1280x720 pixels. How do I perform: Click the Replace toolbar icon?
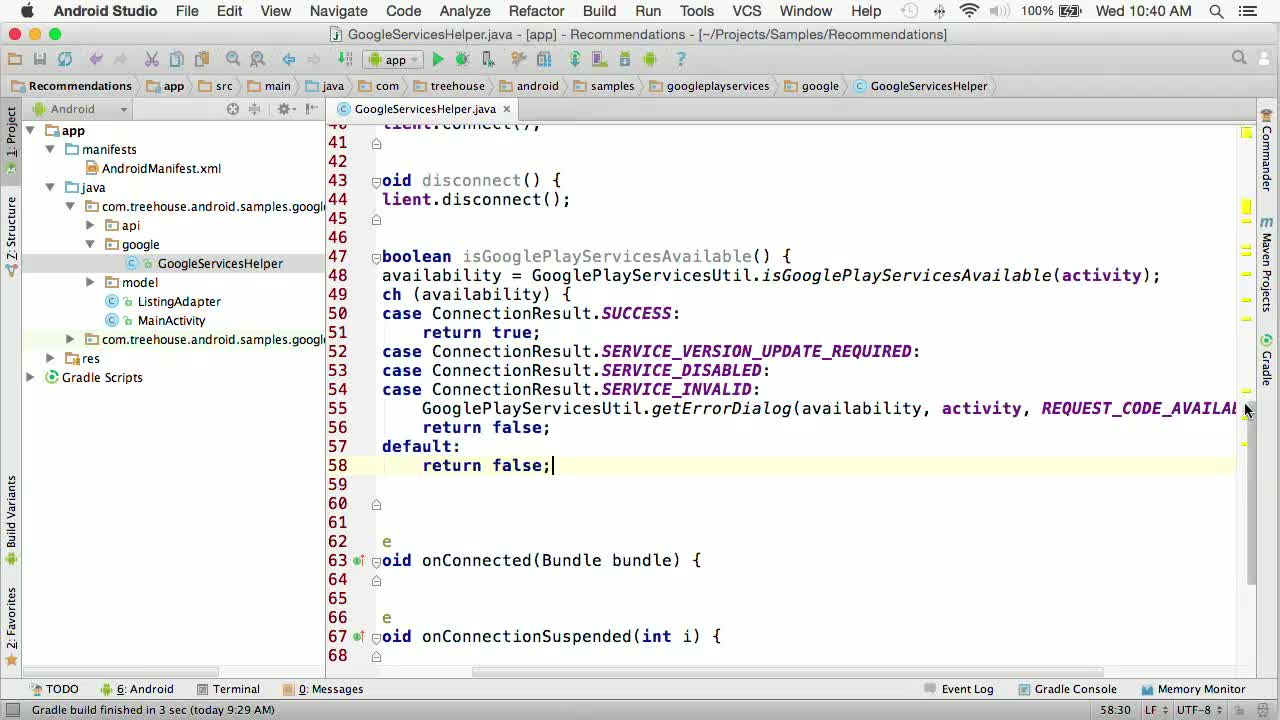coord(257,60)
